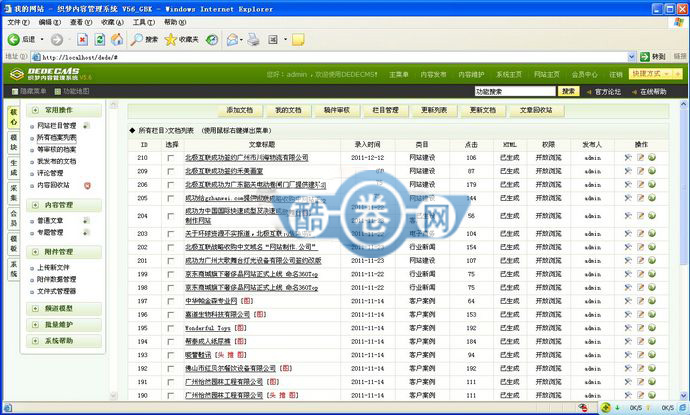The width and height of the screenshot is (690, 415).
Task: Select the checkbox for article ID 206
Action: (171, 185)
